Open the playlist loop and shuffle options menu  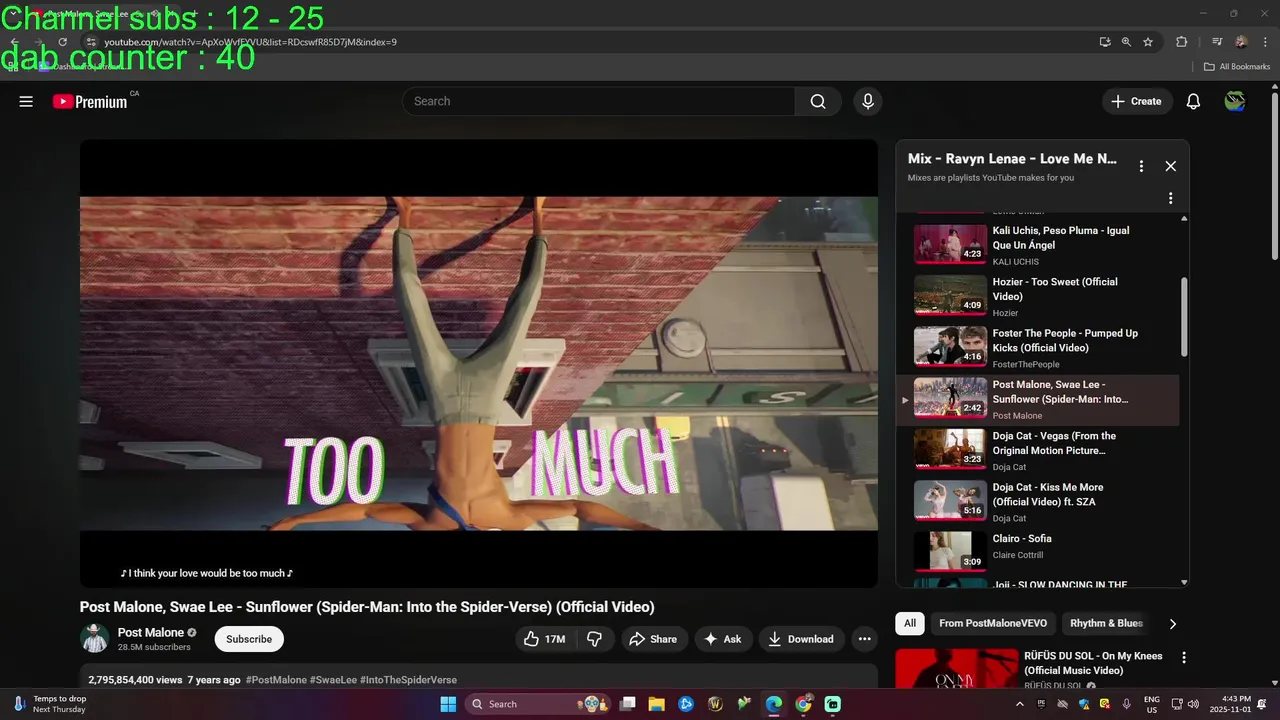1170,198
